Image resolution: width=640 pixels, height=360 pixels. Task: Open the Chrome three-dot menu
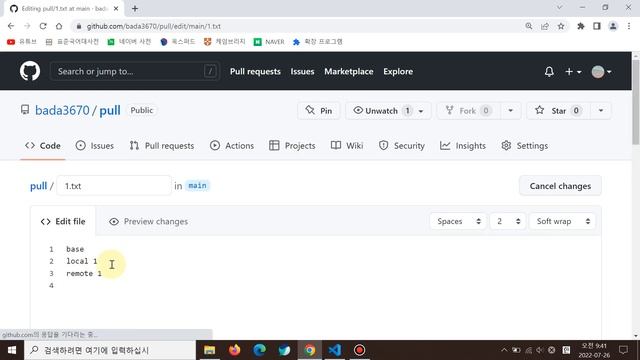click(x=629, y=26)
